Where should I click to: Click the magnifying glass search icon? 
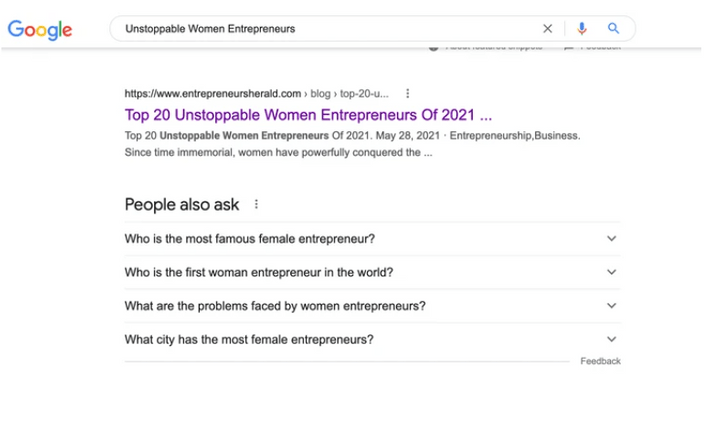[x=614, y=29]
